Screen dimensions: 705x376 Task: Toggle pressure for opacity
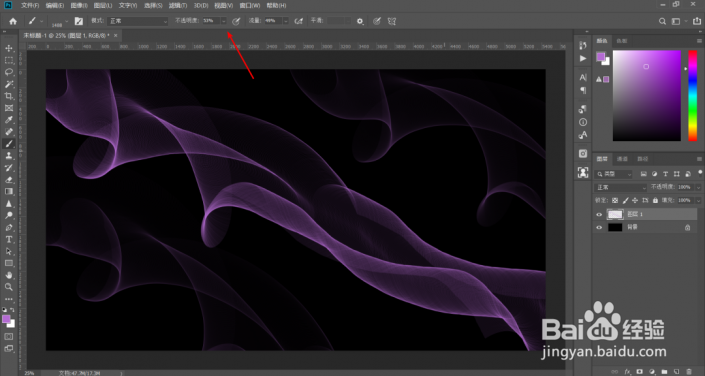click(x=236, y=21)
